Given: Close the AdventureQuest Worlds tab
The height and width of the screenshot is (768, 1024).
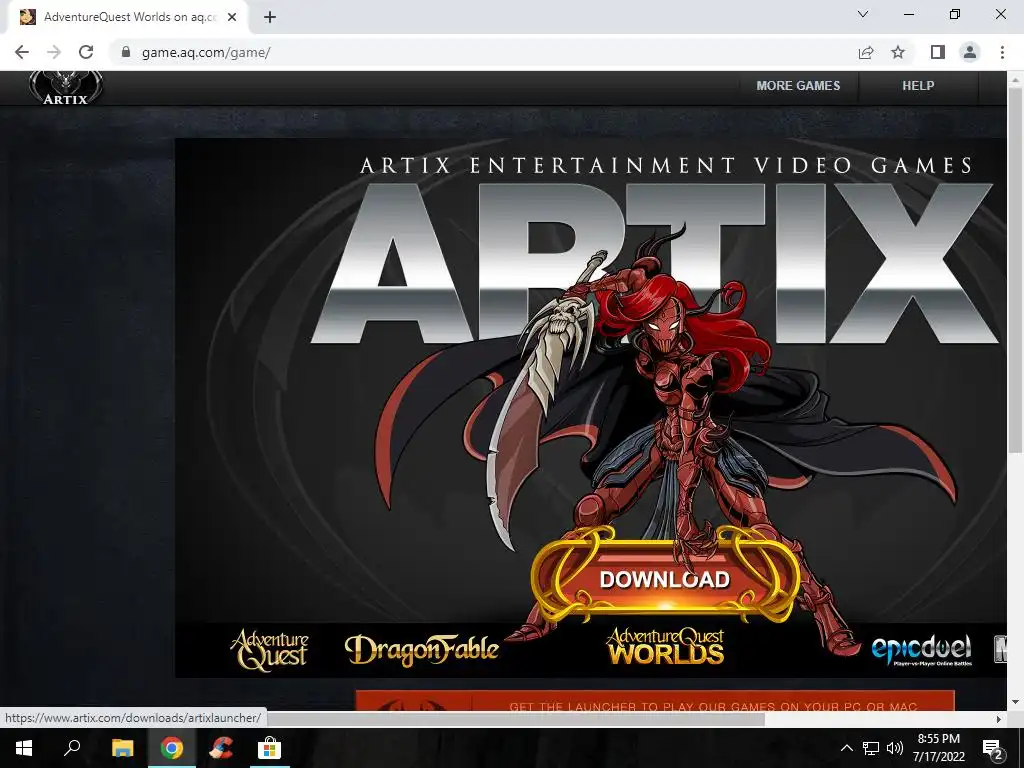Looking at the screenshot, I should coord(232,17).
